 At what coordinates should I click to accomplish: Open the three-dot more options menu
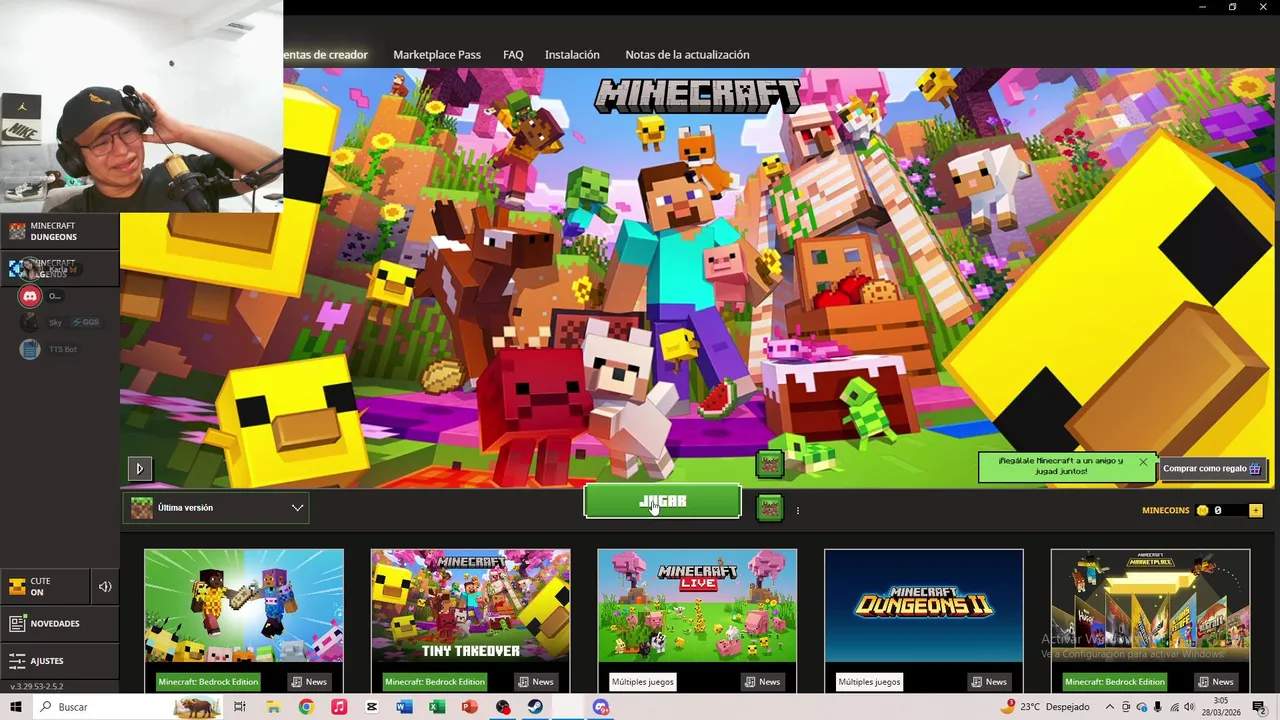point(797,511)
